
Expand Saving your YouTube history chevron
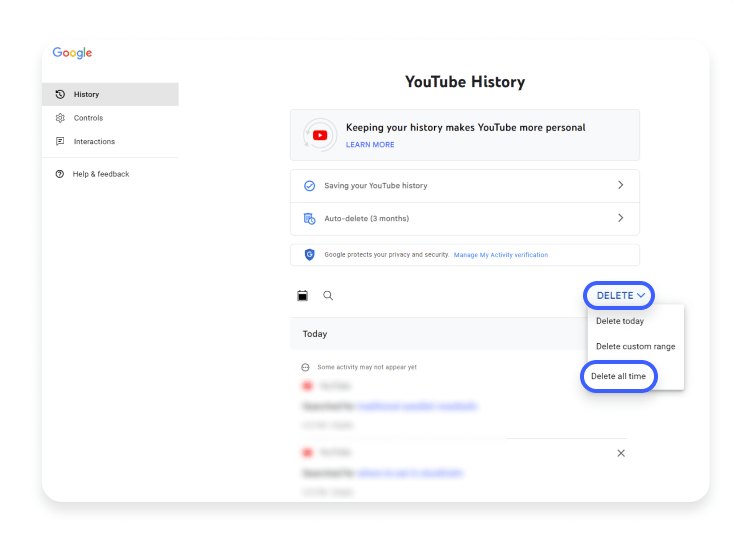(621, 185)
